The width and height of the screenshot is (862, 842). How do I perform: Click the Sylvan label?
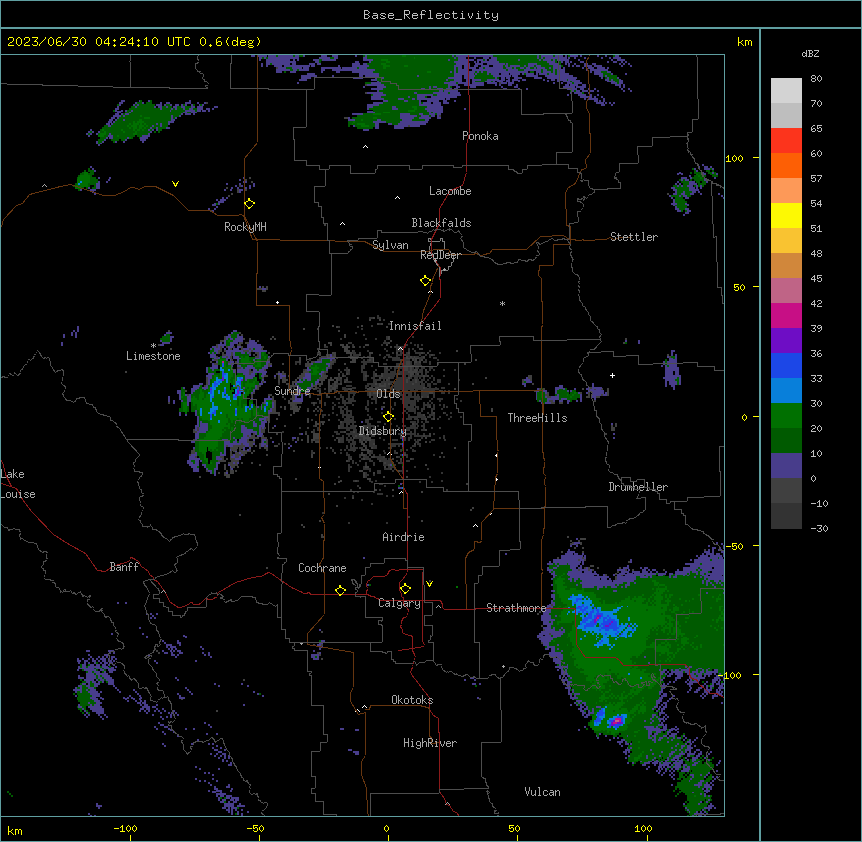390,245
